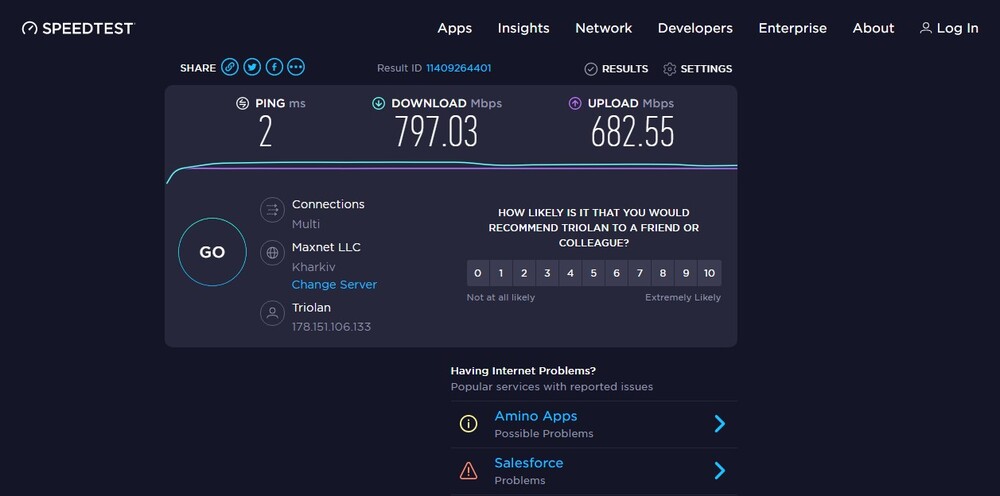The width and height of the screenshot is (1000, 496).
Task: Open the Insights menu
Action: tap(524, 28)
